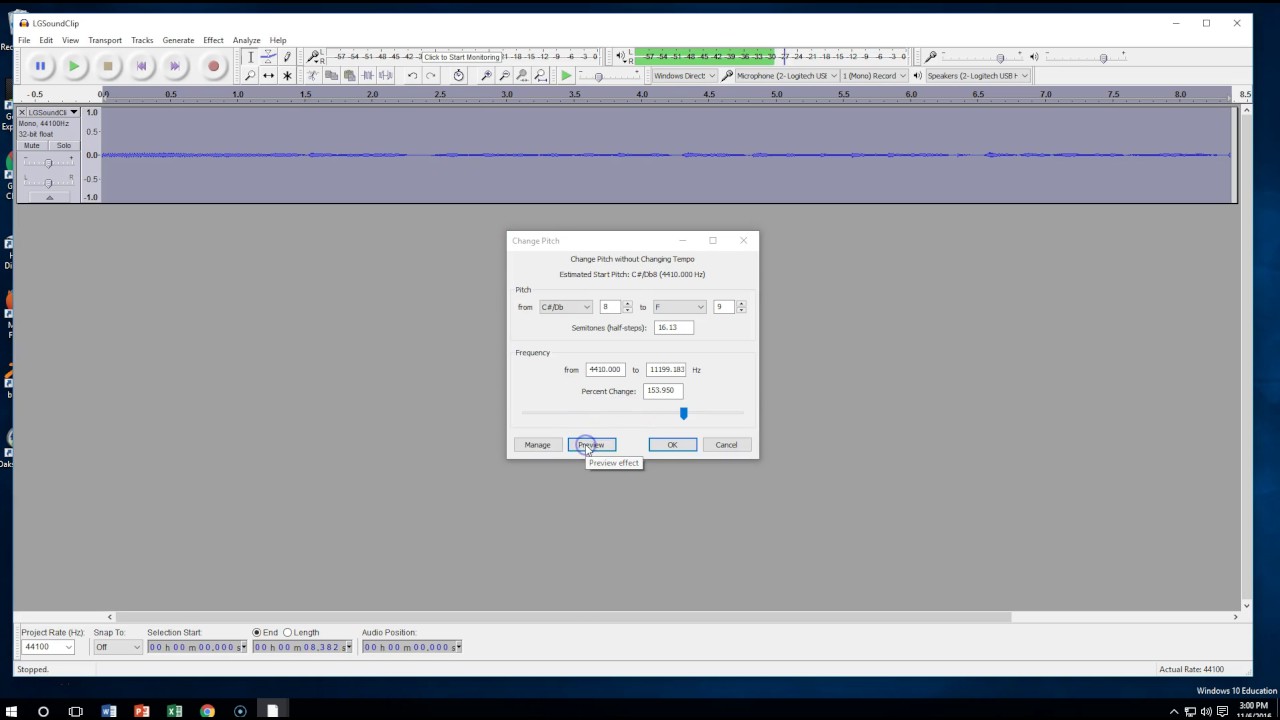The width and height of the screenshot is (1280, 720).
Task: Click the Undo arrow icon
Action: 412,75
